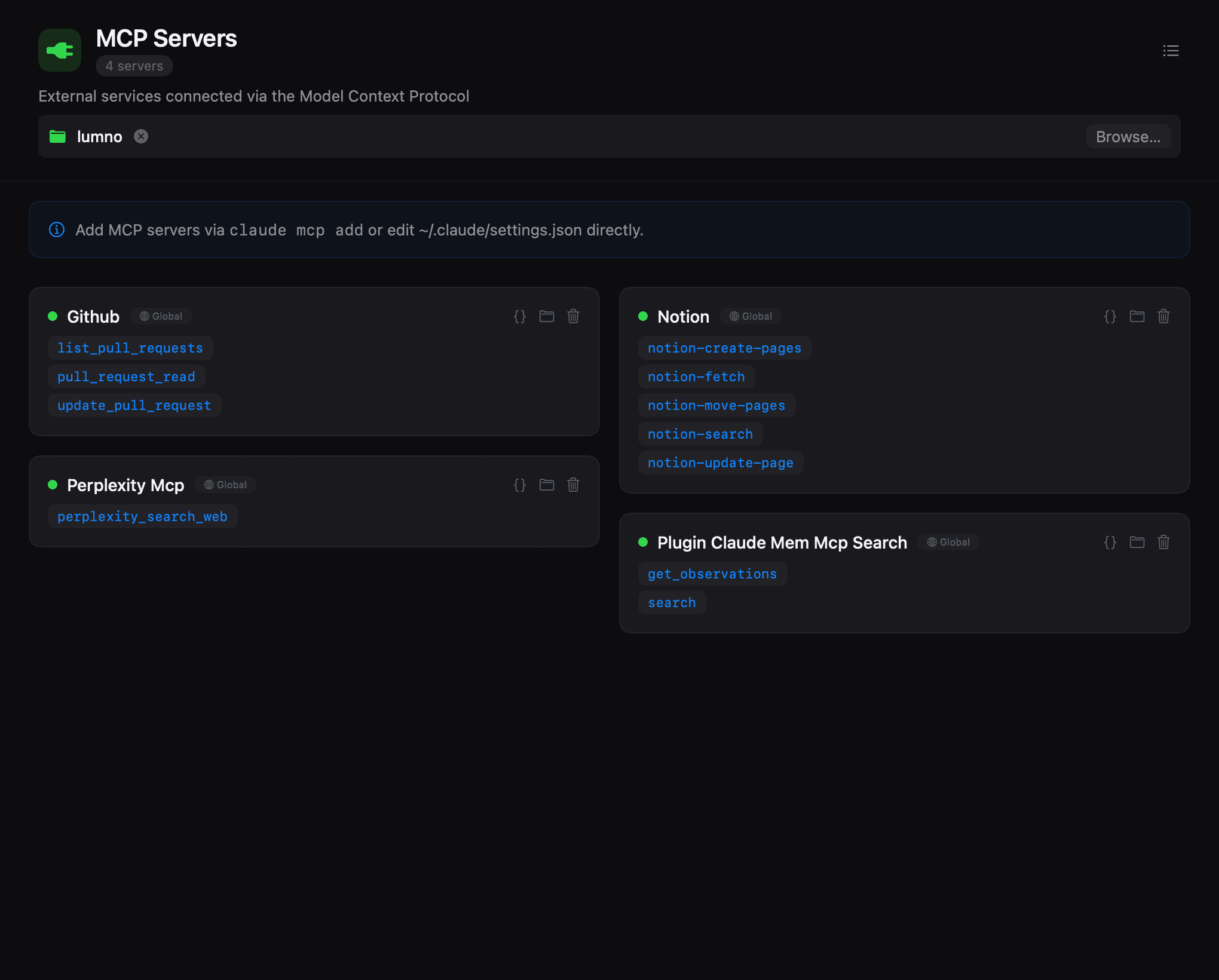1219x980 pixels.
Task: View JSON config for Notion server
Action: pyautogui.click(x=1110, y=316)
